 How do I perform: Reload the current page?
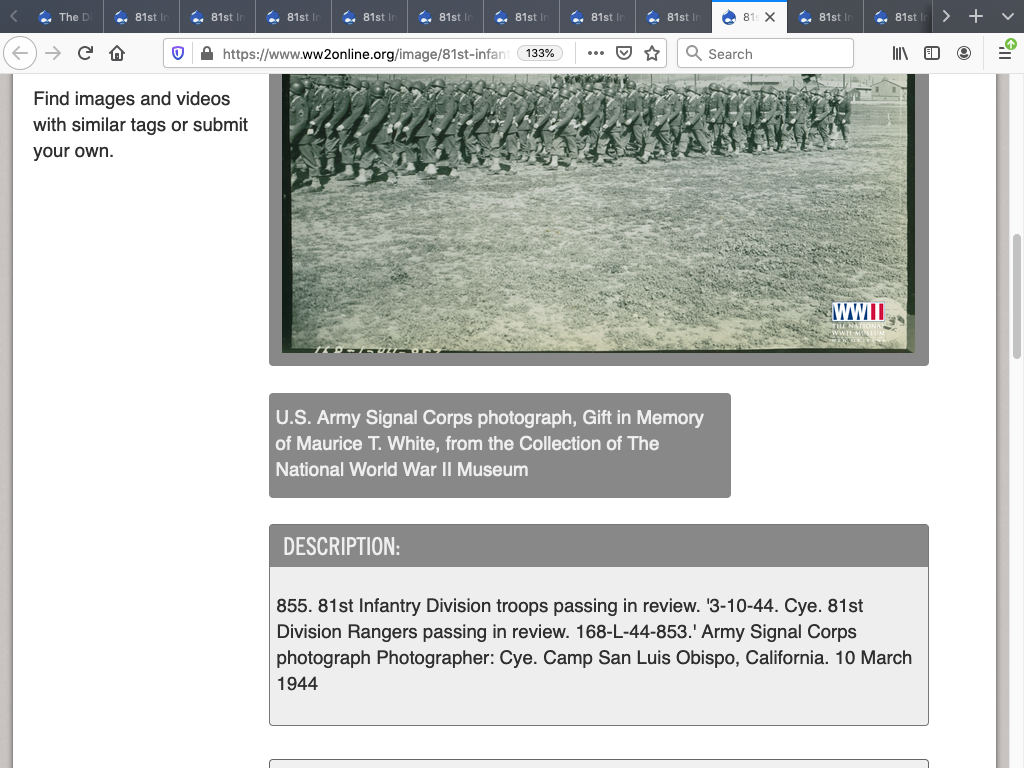pos(85,54)
